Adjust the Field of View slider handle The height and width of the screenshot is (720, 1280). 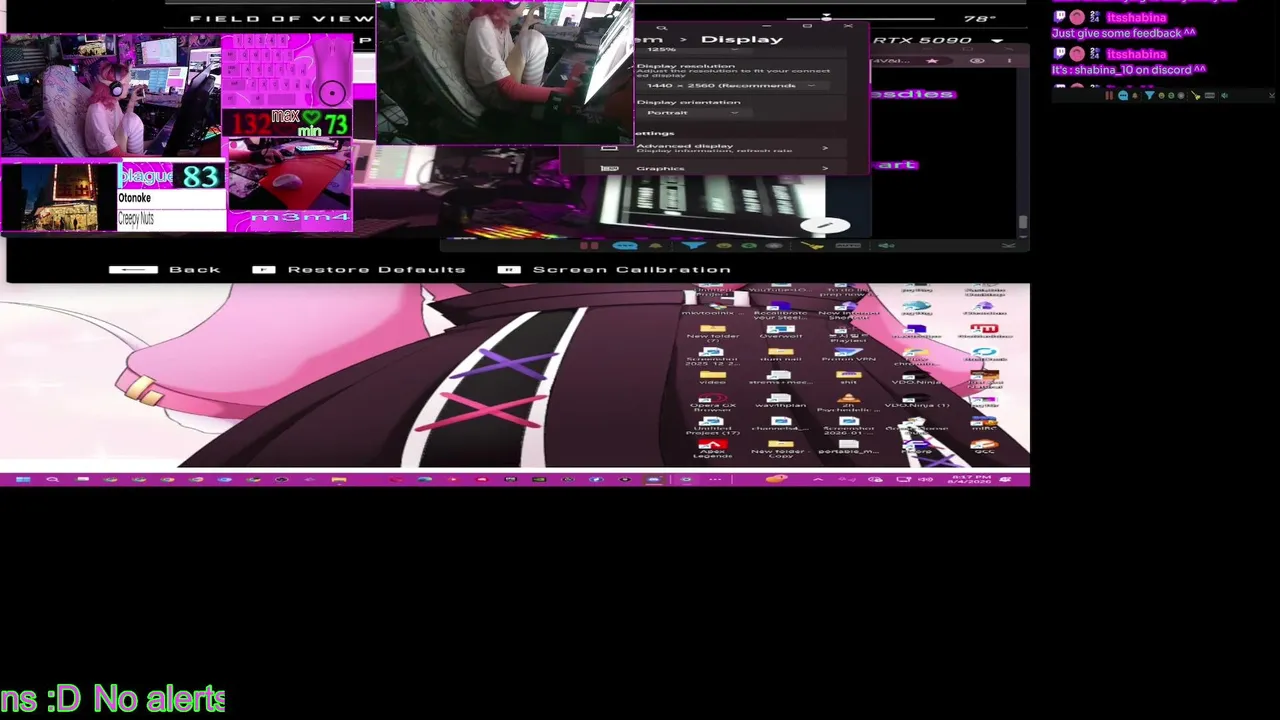pos(826,18)
